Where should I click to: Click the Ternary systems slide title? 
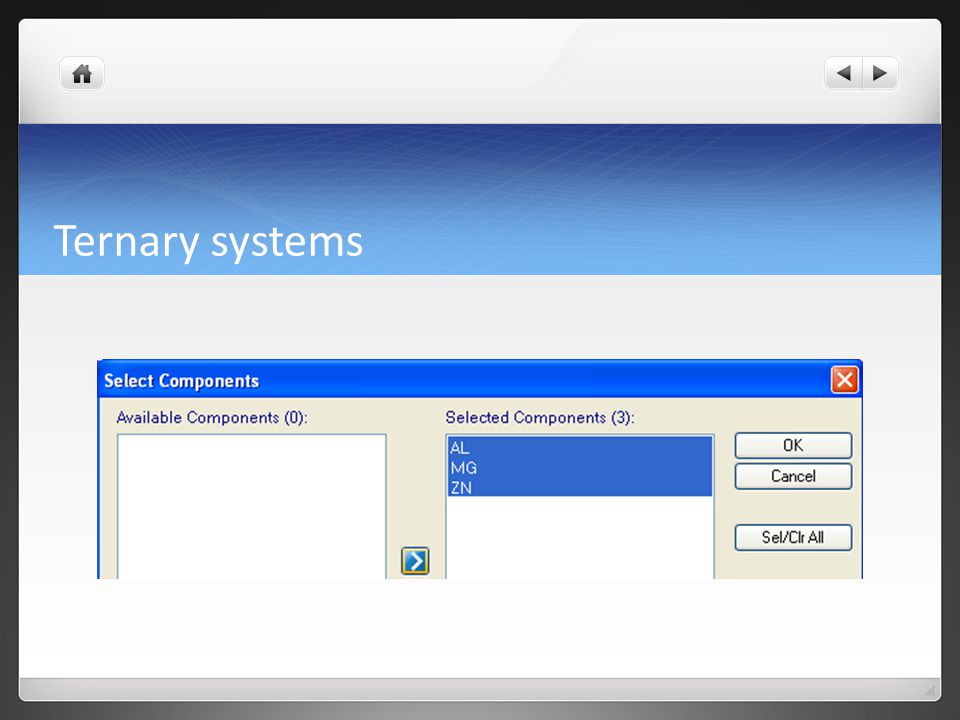coord(208,241)
